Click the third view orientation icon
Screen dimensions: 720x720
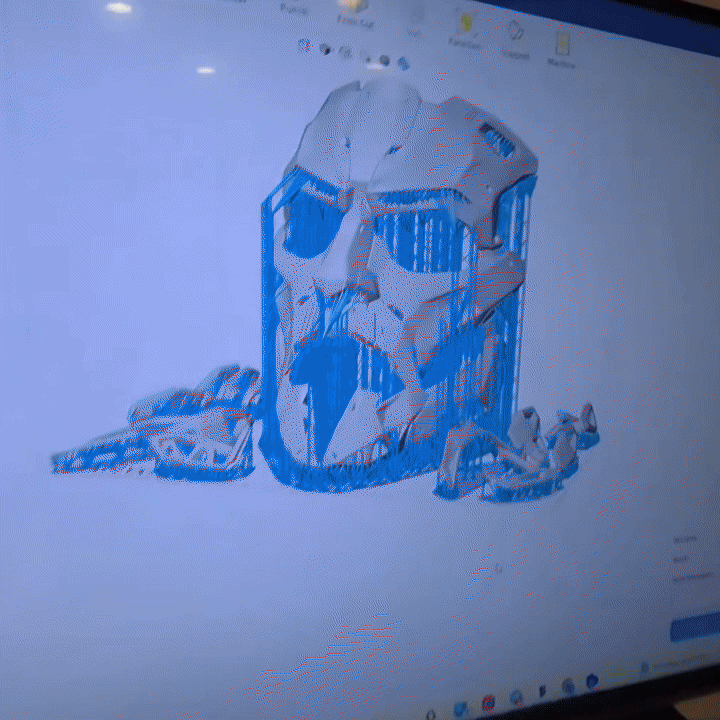[345, 53]
